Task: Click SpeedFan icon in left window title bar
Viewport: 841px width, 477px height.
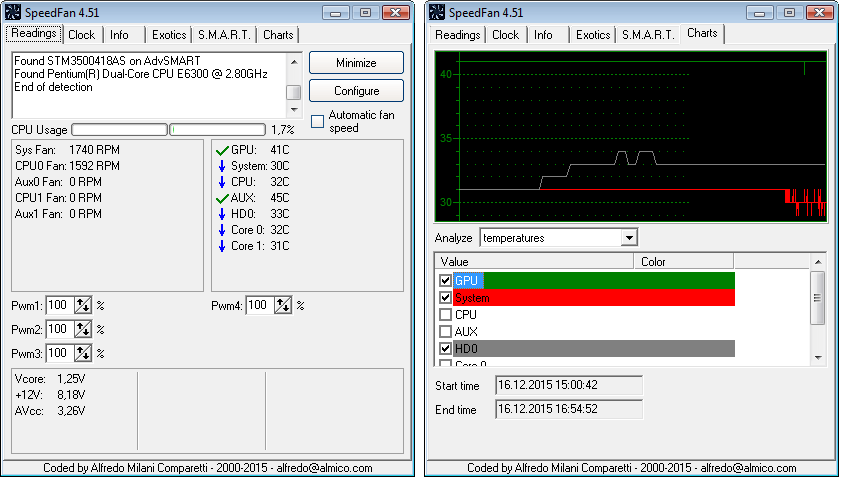Action: (x=14, y=12)
